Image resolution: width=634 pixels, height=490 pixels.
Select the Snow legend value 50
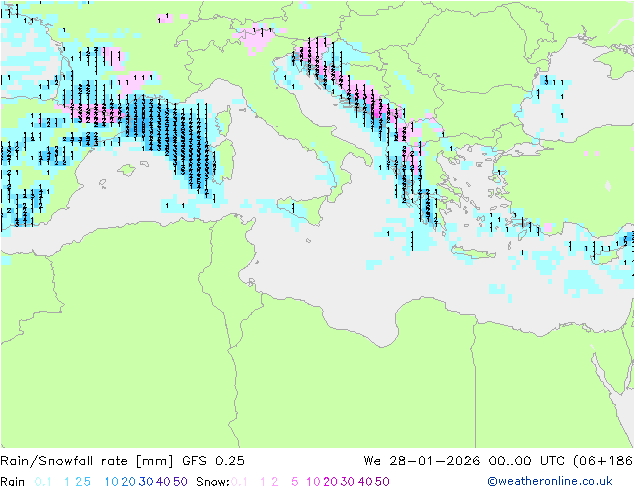(x=382, y=482)
